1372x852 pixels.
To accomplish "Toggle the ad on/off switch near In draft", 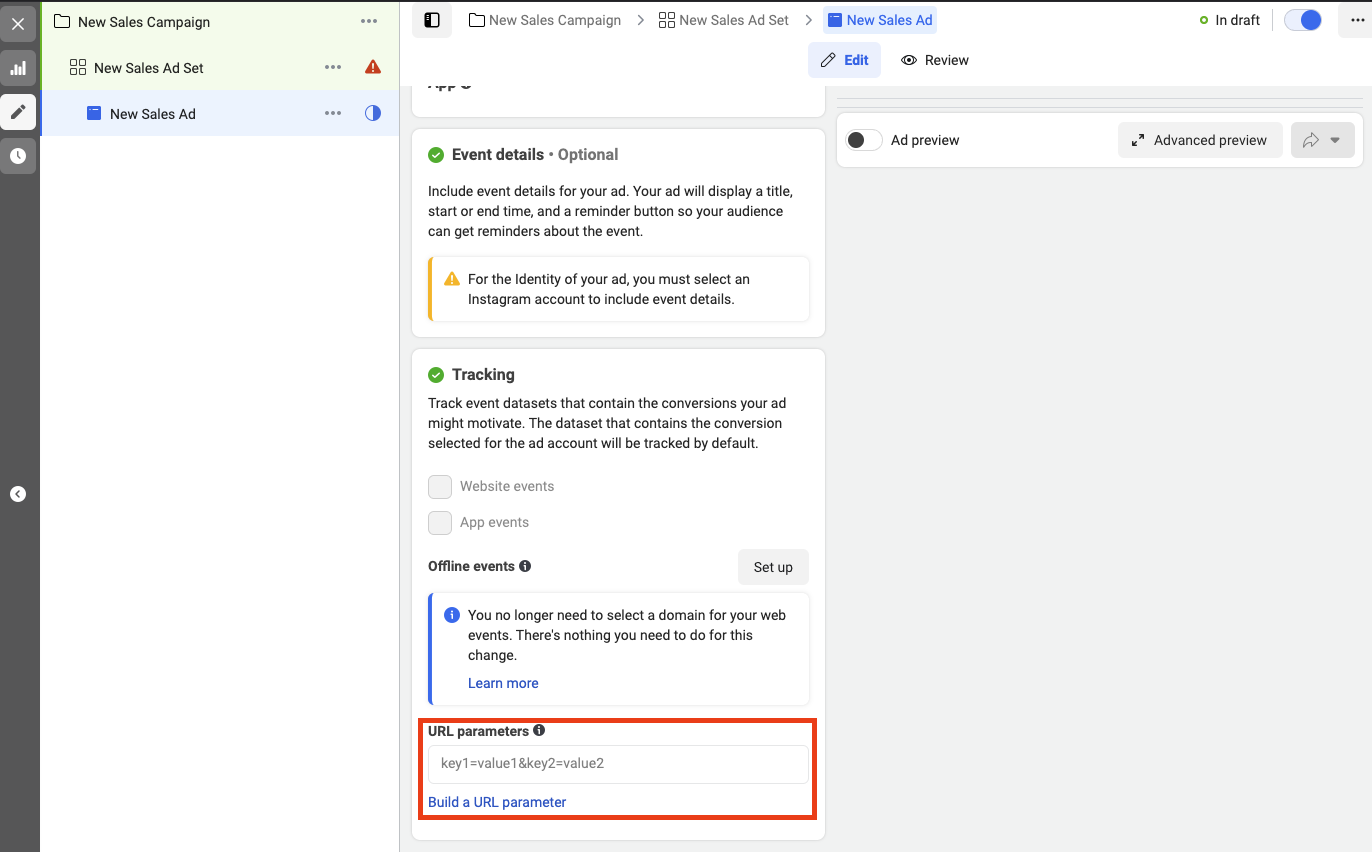I will click(x=1303, y=20).
